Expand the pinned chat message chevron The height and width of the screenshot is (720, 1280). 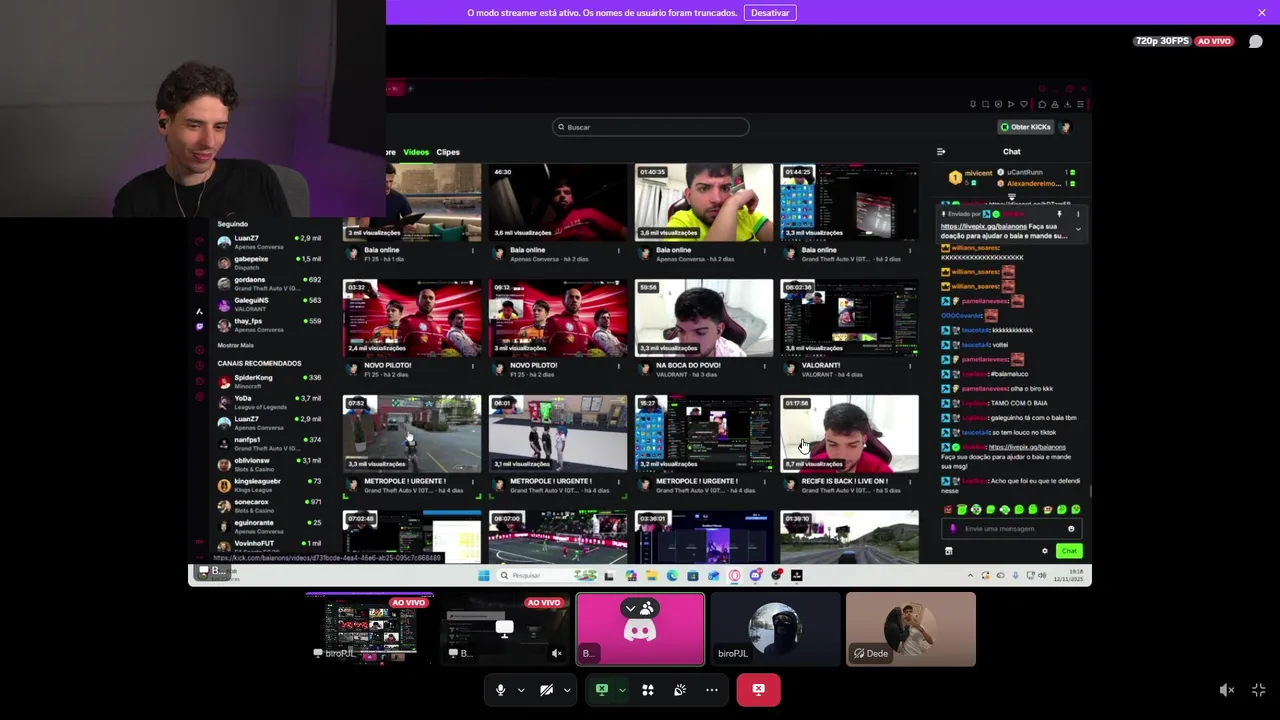pyautogui.click(x=1078, y=229)
